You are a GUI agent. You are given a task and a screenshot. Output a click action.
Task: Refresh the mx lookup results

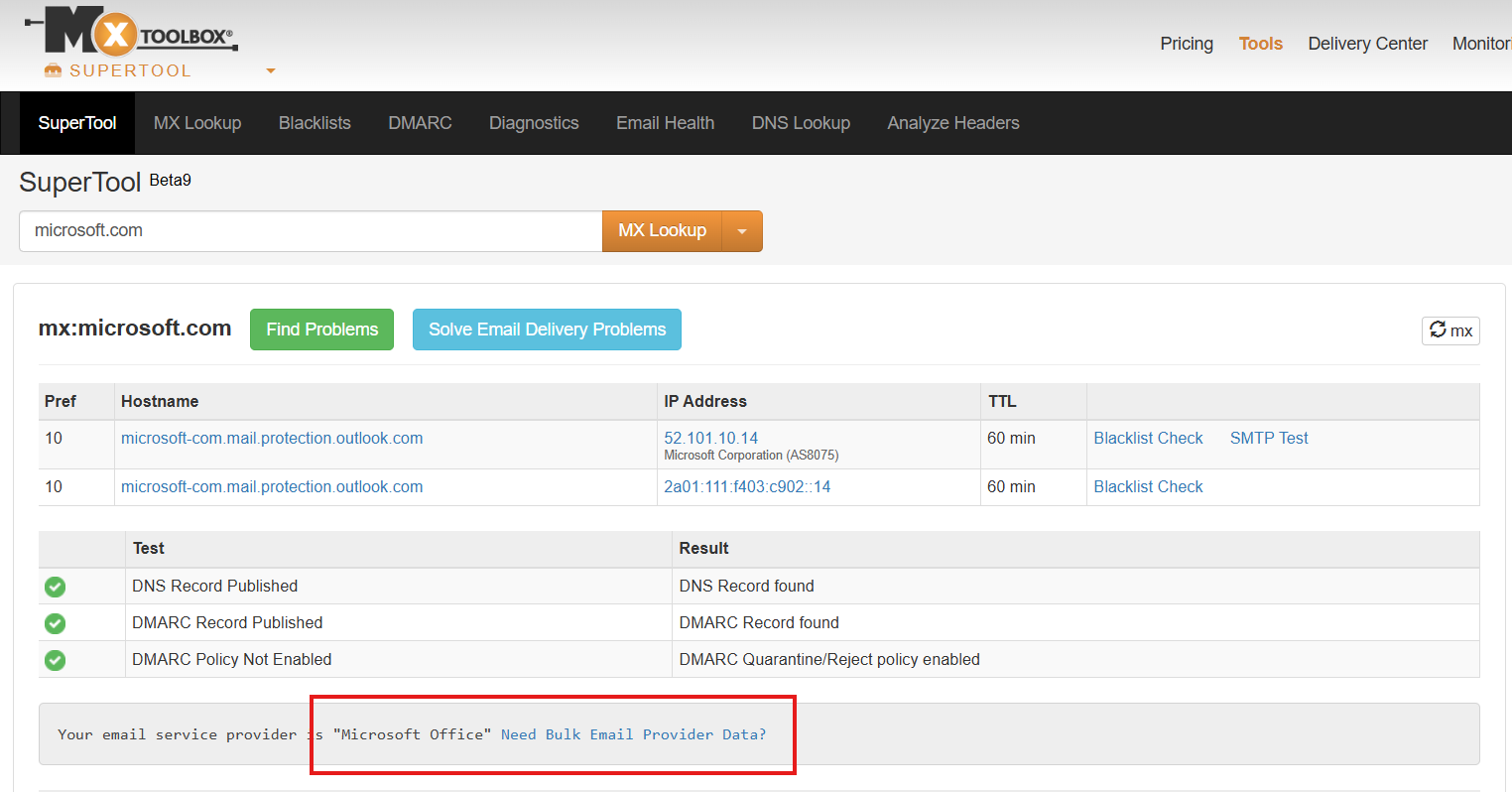click(x=1450, y=330)
